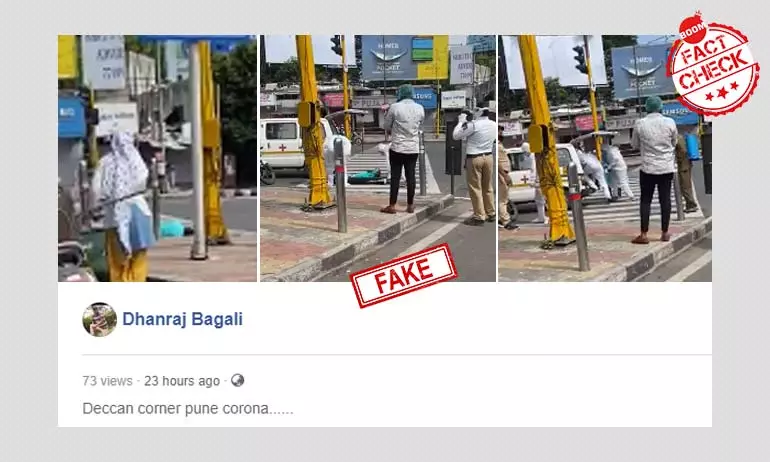
Task: Click the traffic light in right photo
Action: click(x=580, y=59)
